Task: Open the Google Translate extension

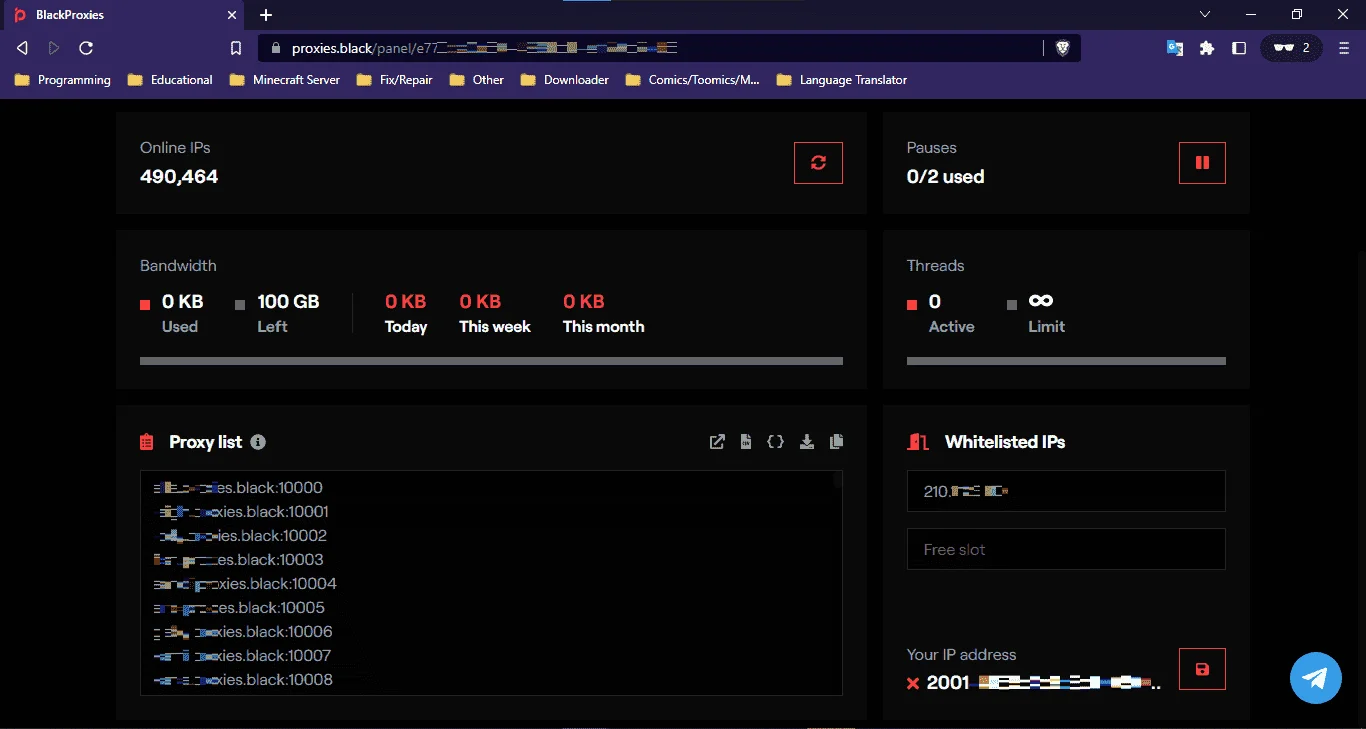Action: (x=1175, y=48)
